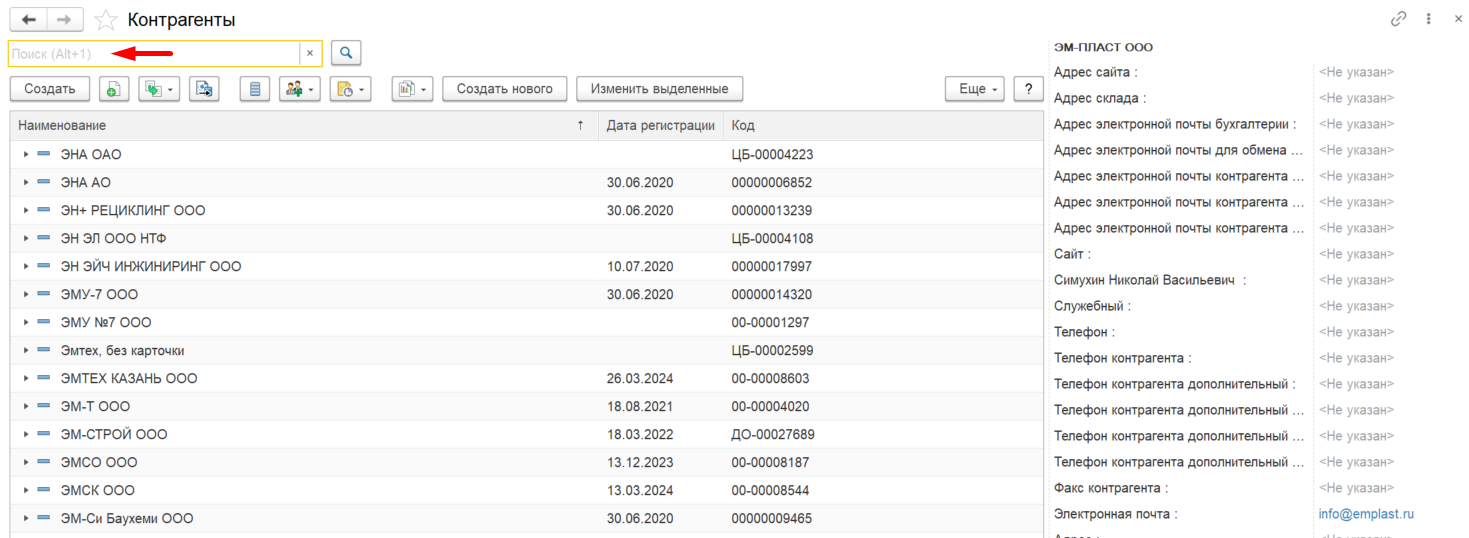Viewport: 1469px width, 538px height.
Task: Expand the ЭМ-СТРОЙ ООО row
Action: coord(26,435)
